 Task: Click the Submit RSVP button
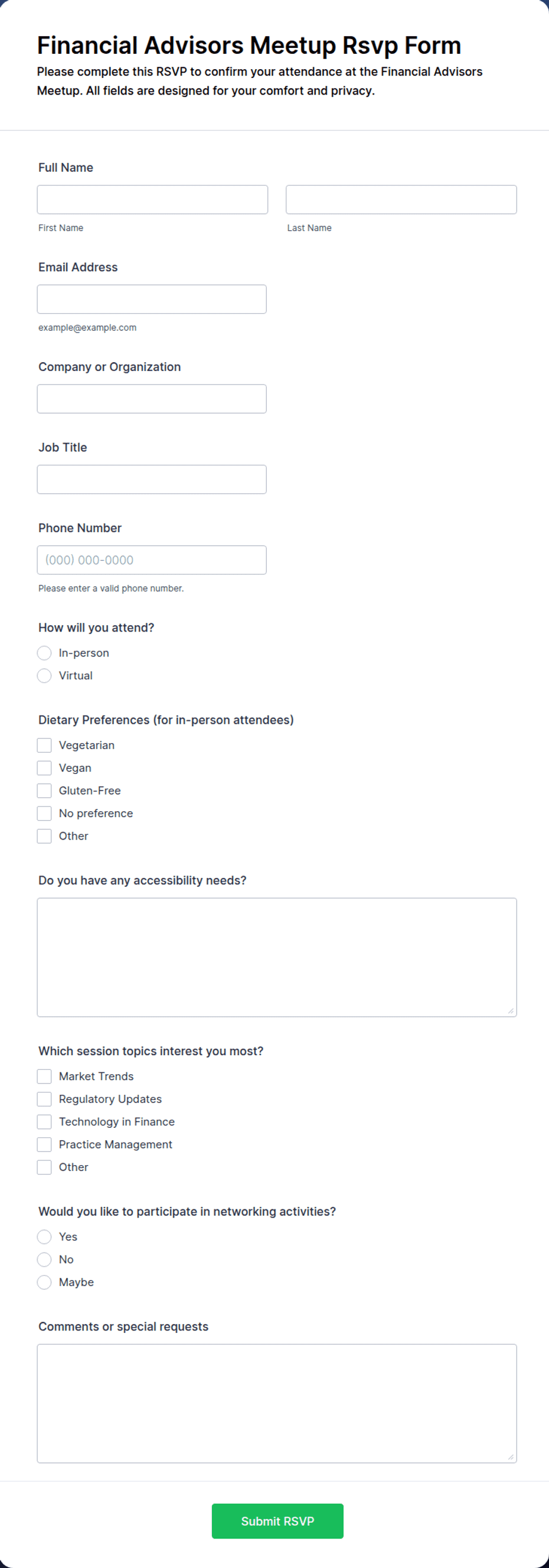[x=277, y=1521]
